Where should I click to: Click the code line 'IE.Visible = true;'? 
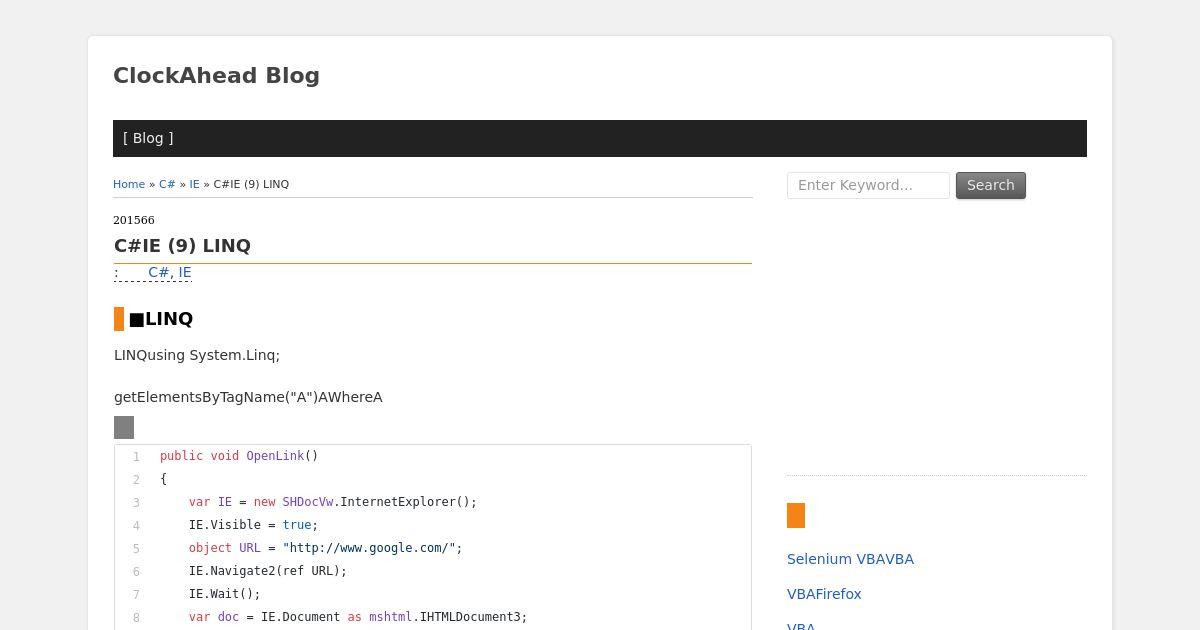point(253,525)
